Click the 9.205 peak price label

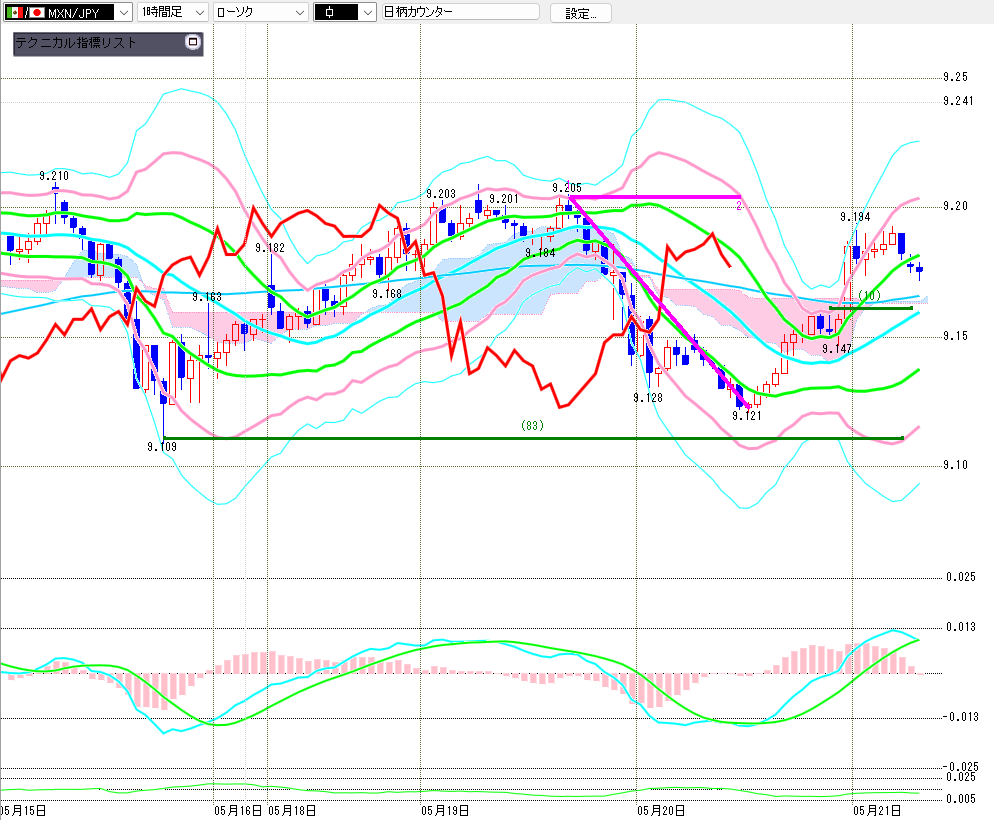pyautogui.click(x=567, y=188)
